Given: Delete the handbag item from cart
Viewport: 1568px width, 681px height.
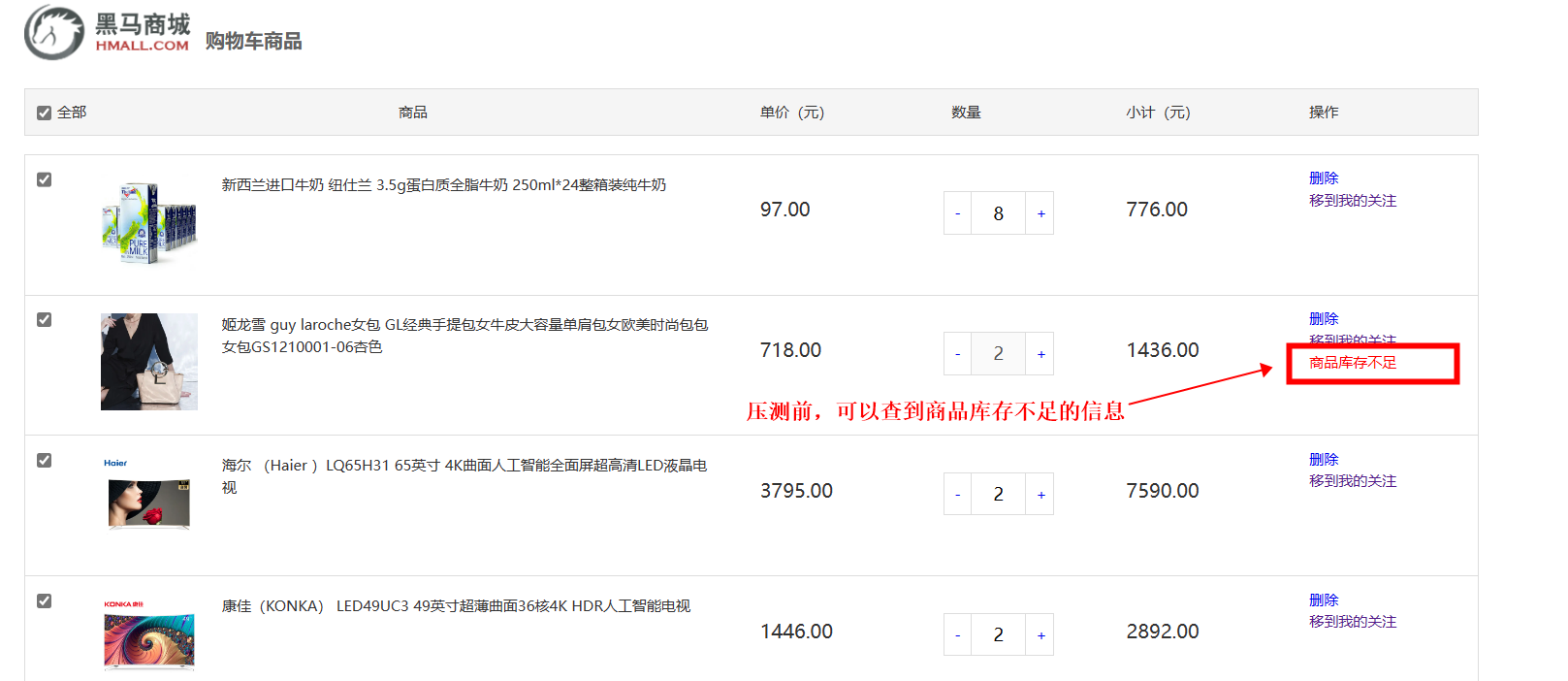Looking at the screenshot, I should pos(1323,318).
